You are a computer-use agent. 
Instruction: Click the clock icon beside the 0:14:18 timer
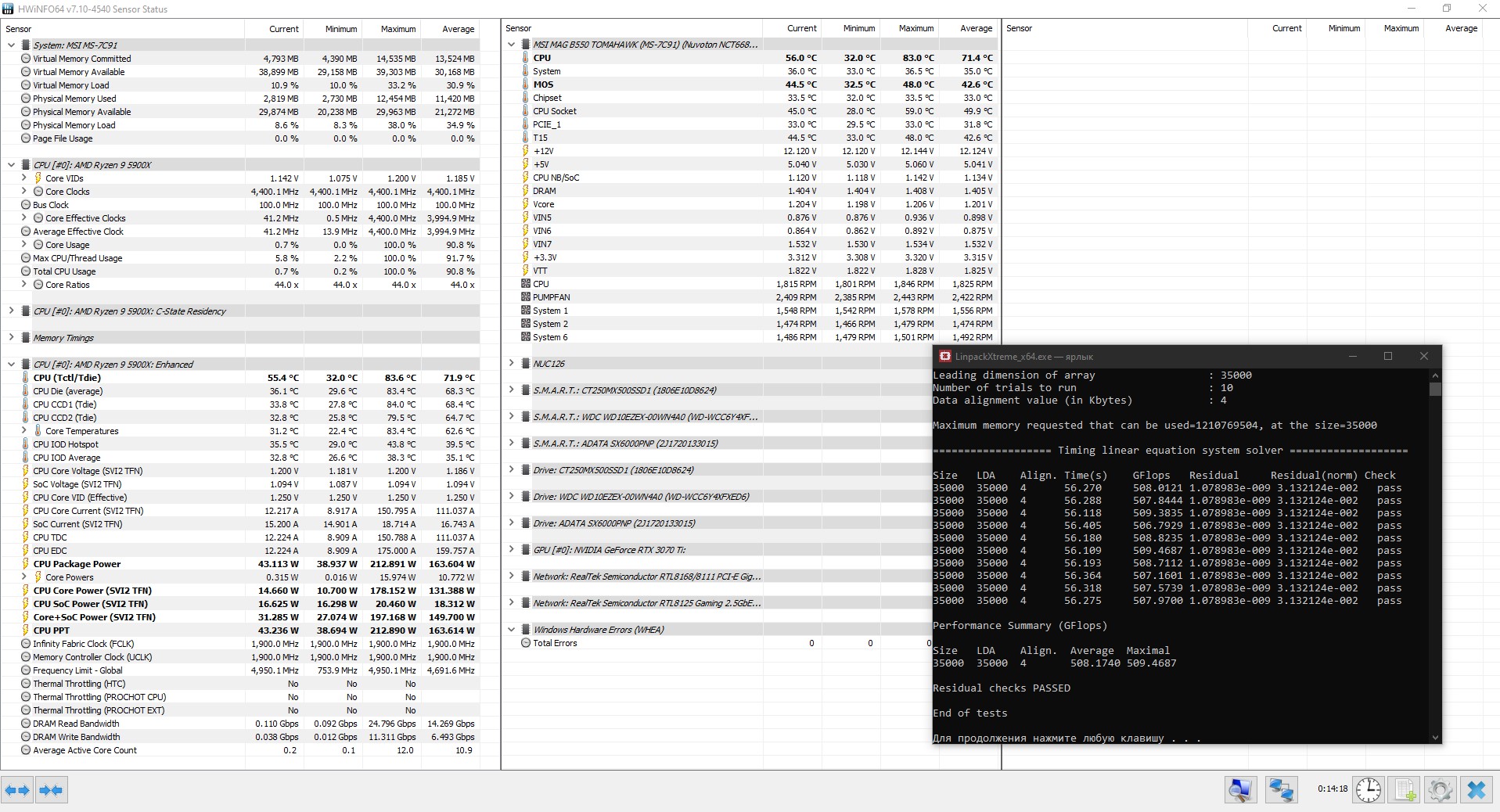click(1368, 790)
